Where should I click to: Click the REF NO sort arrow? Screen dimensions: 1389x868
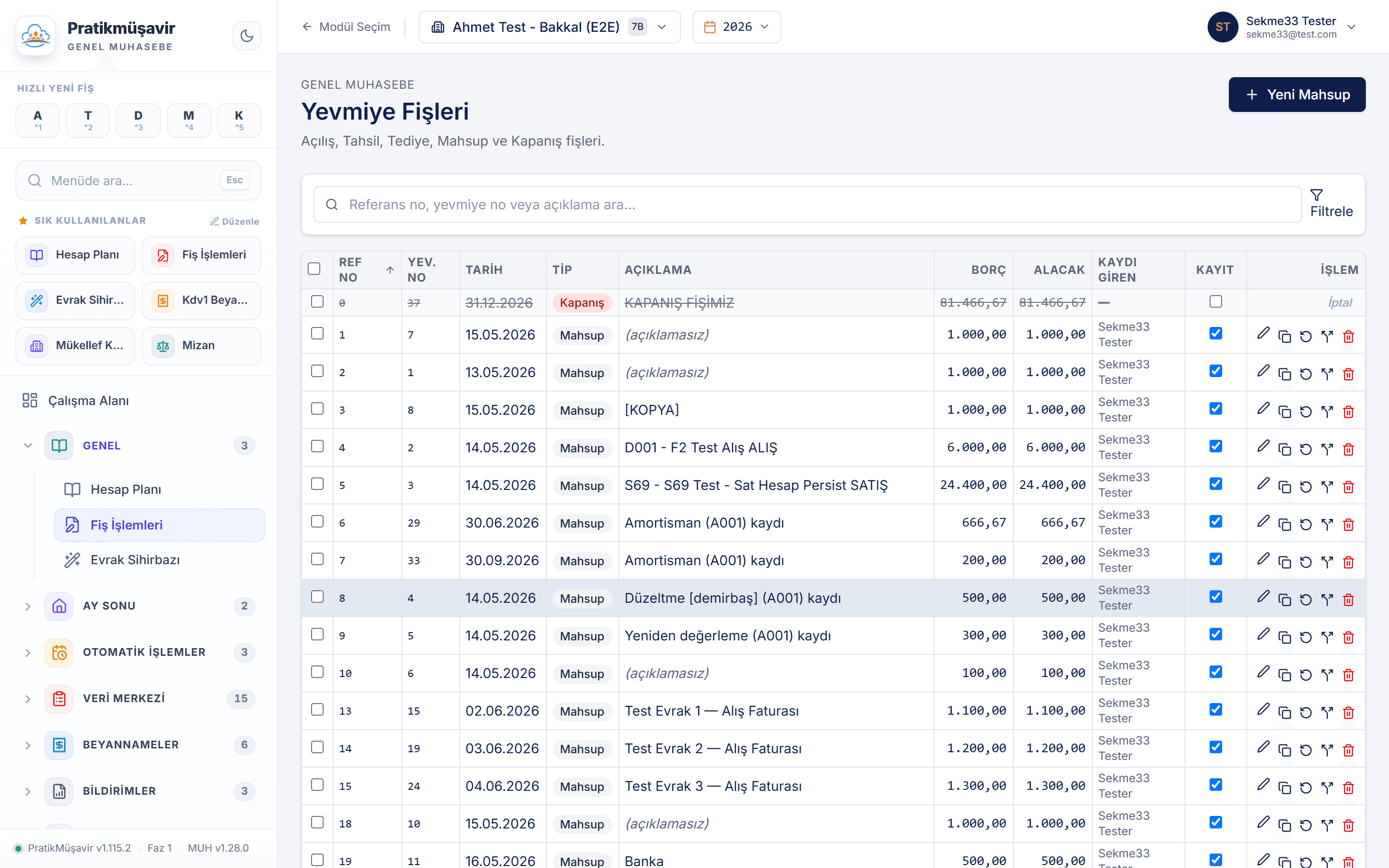(390, 270)
